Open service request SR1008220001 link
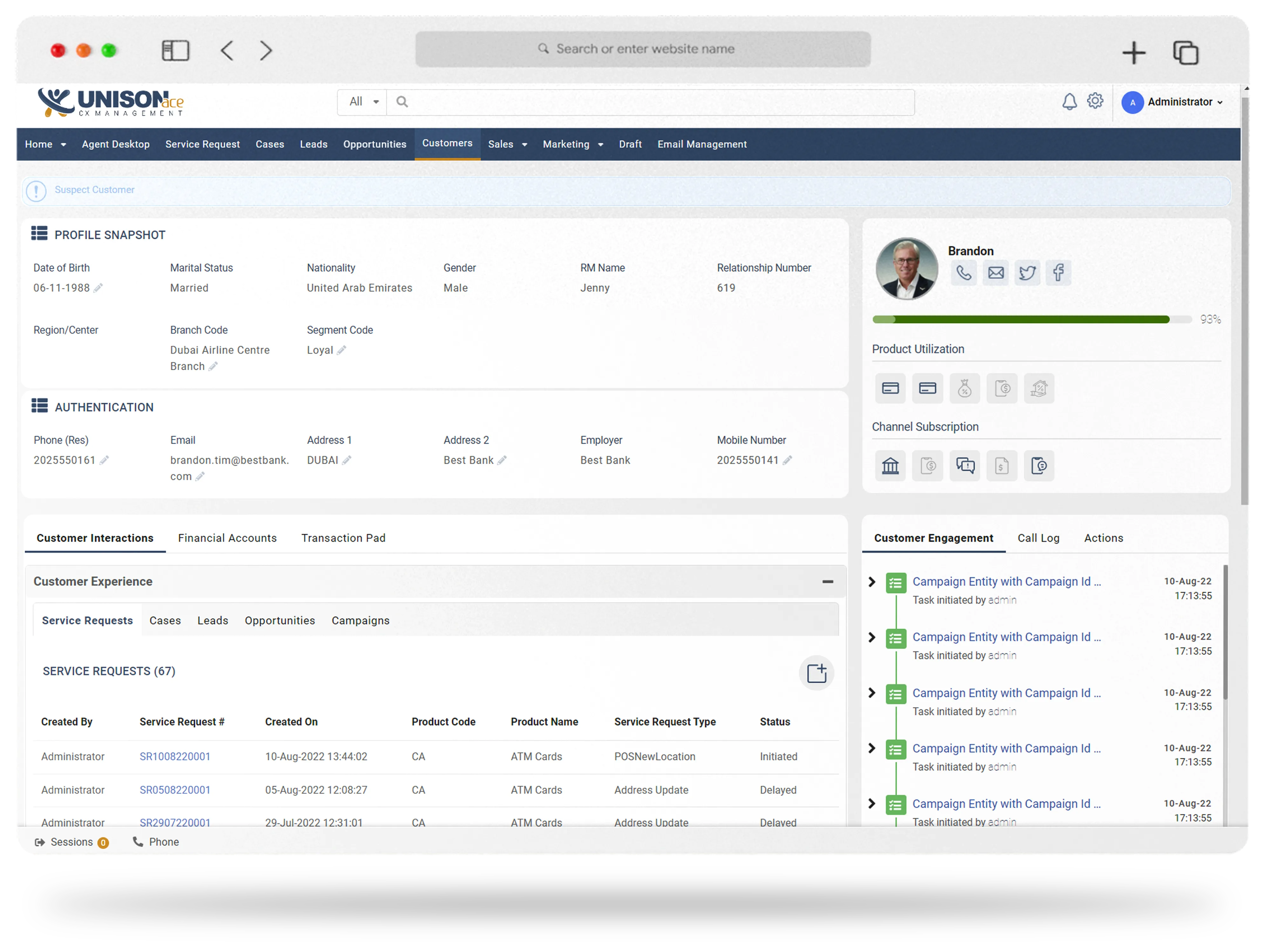Viewport: 1285px width, 952px height. click(x=174, y=756)
